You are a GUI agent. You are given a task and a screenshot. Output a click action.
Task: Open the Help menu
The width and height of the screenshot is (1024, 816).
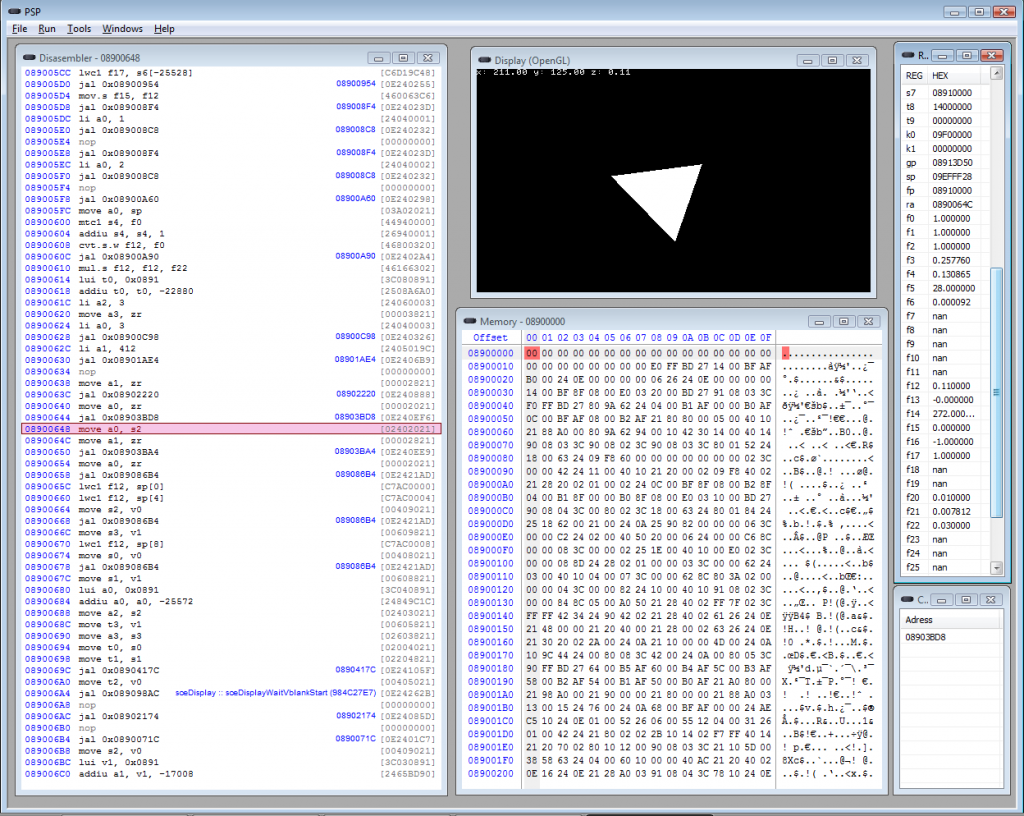164,29
